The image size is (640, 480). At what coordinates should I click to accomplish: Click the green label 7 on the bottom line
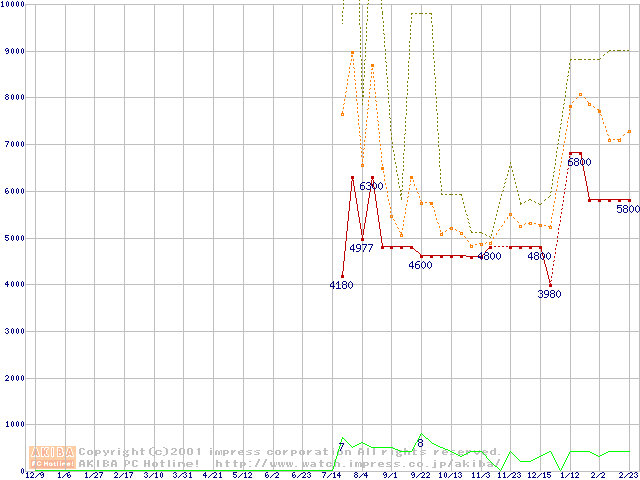click(x=341, y=447)
